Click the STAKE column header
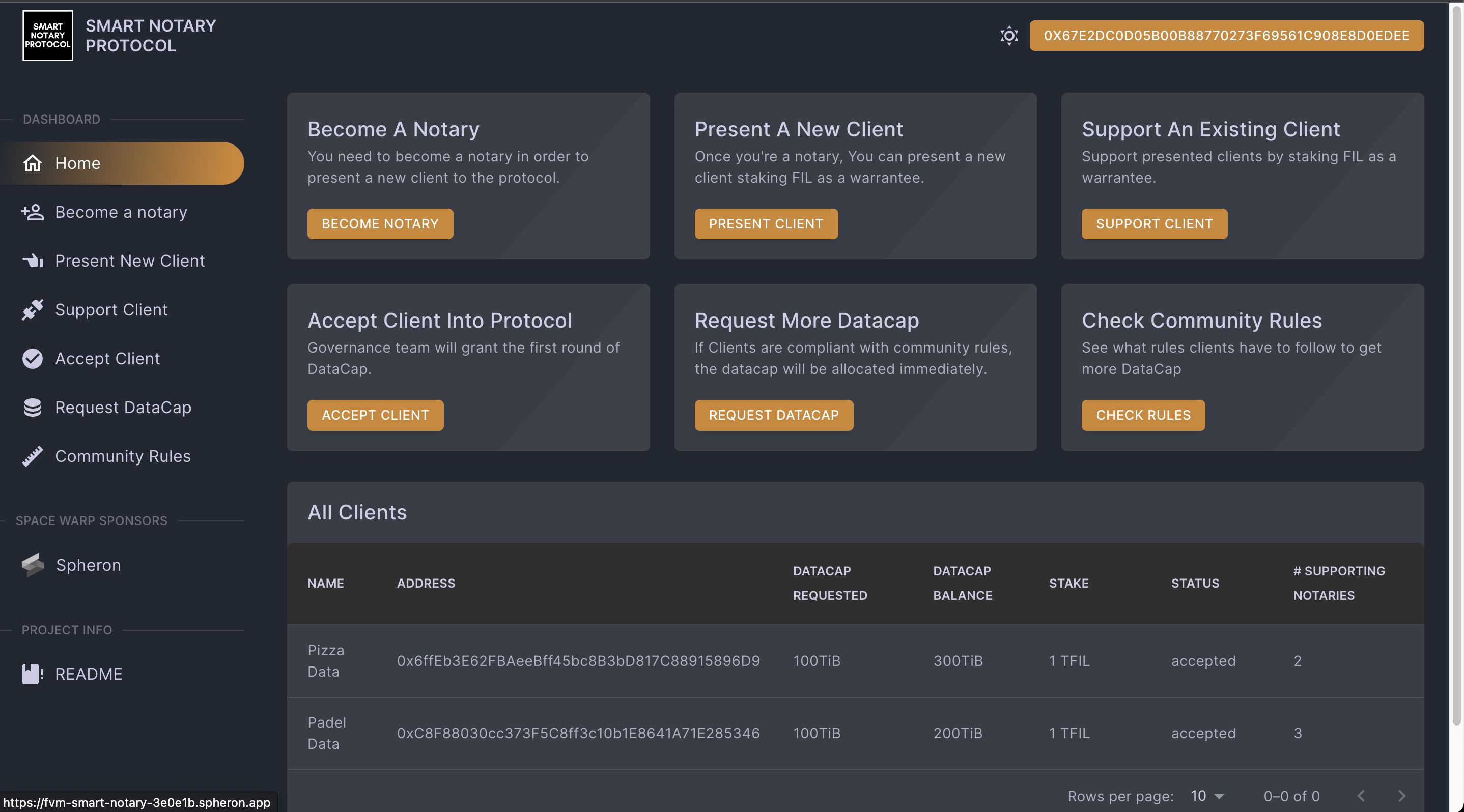Image resolution: width=1464 pixels, height=812 pixels. pyautogui.click(x=1068, y=583)
